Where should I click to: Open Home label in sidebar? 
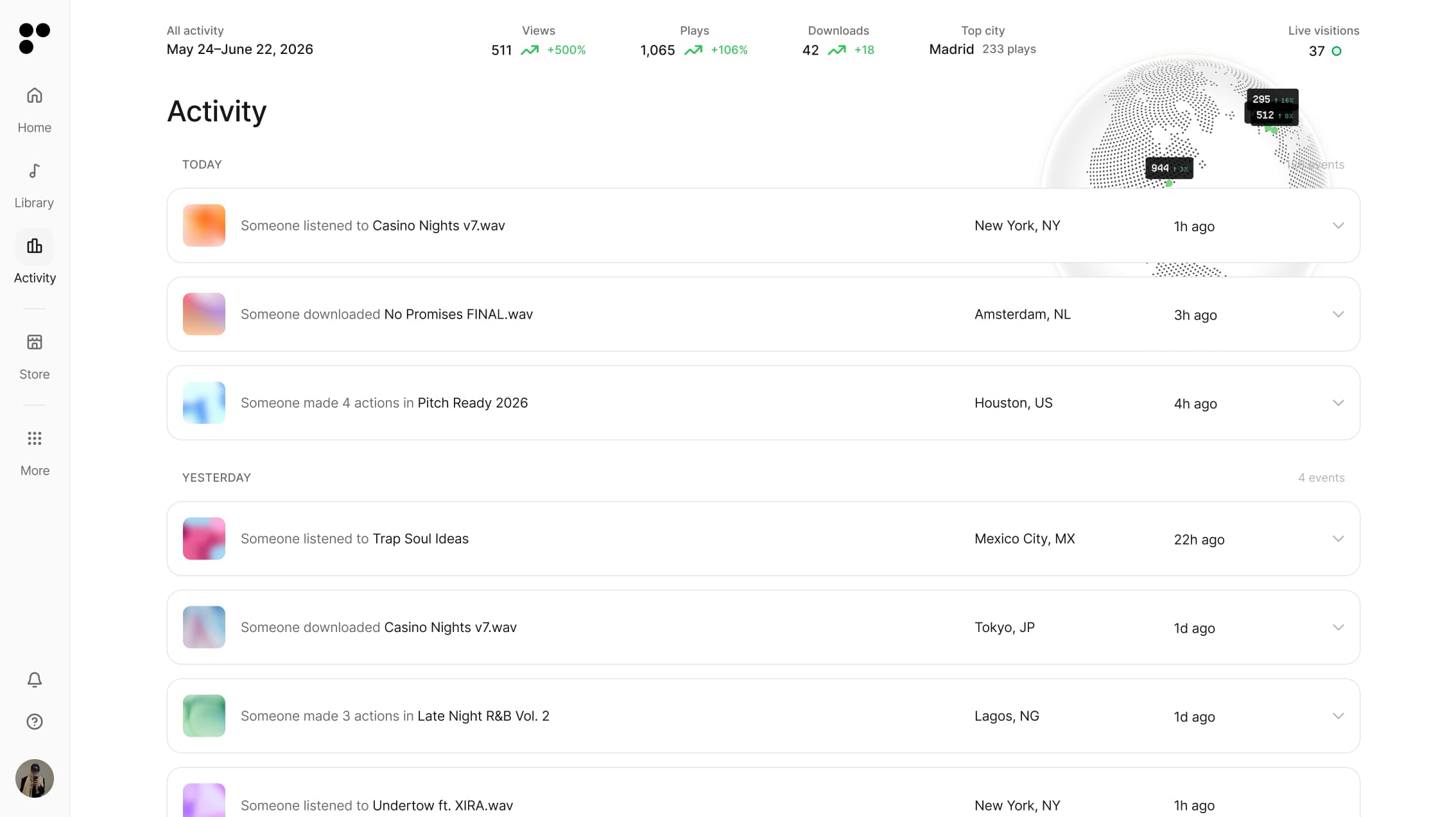point(35,127)
